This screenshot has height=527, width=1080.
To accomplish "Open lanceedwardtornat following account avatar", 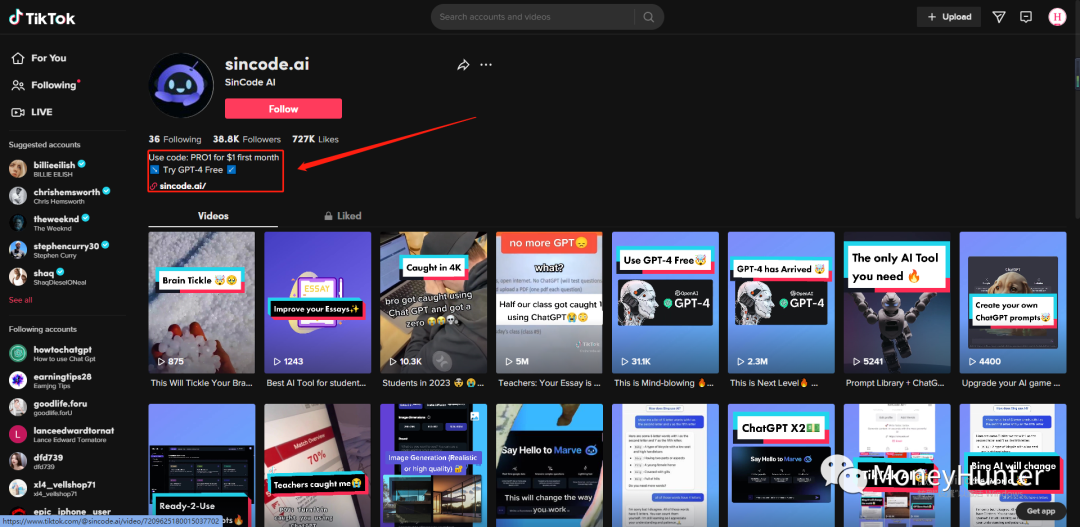I will (18, 435).
